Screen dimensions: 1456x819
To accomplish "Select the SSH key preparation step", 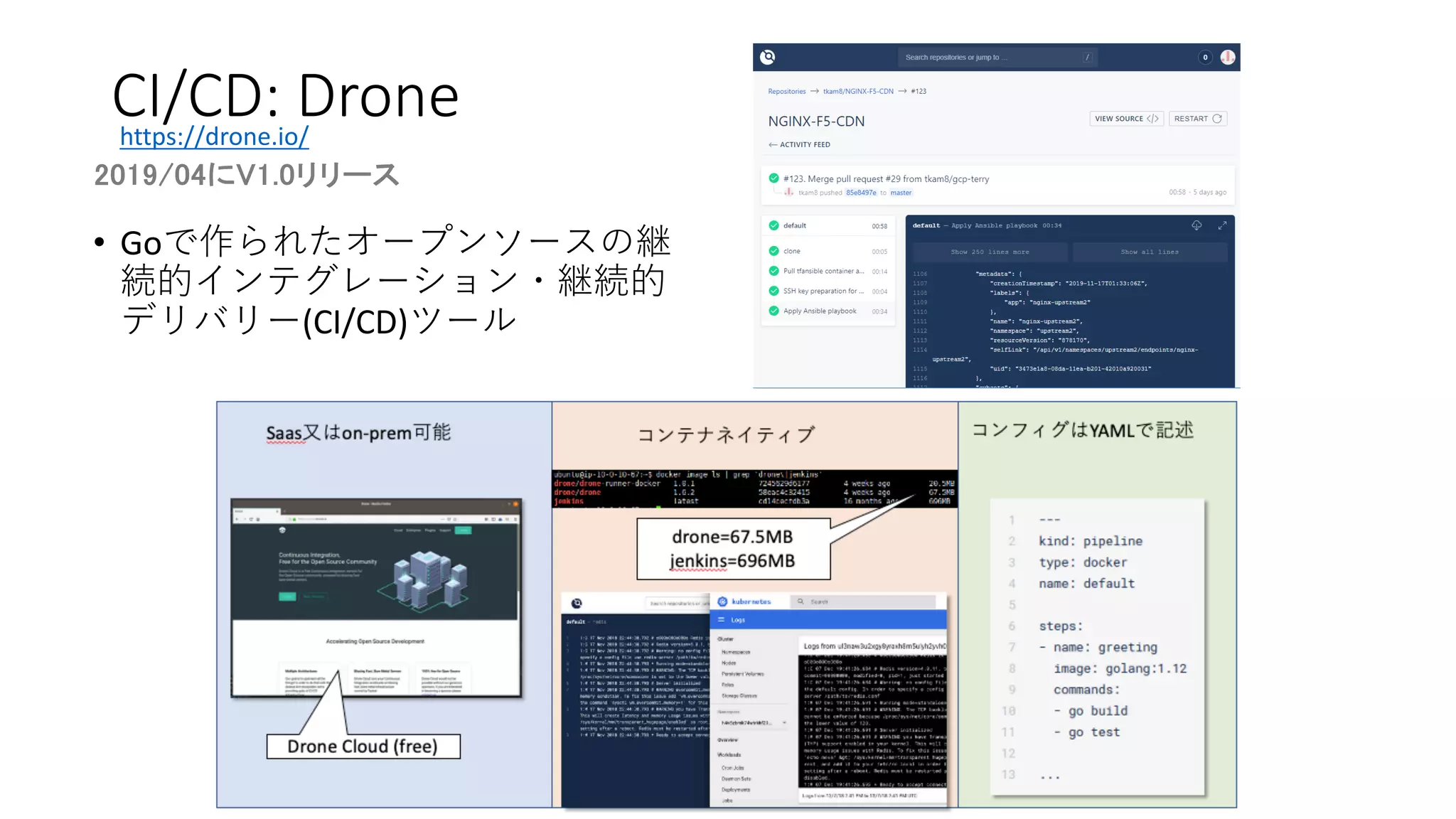I will pos(828,291).
